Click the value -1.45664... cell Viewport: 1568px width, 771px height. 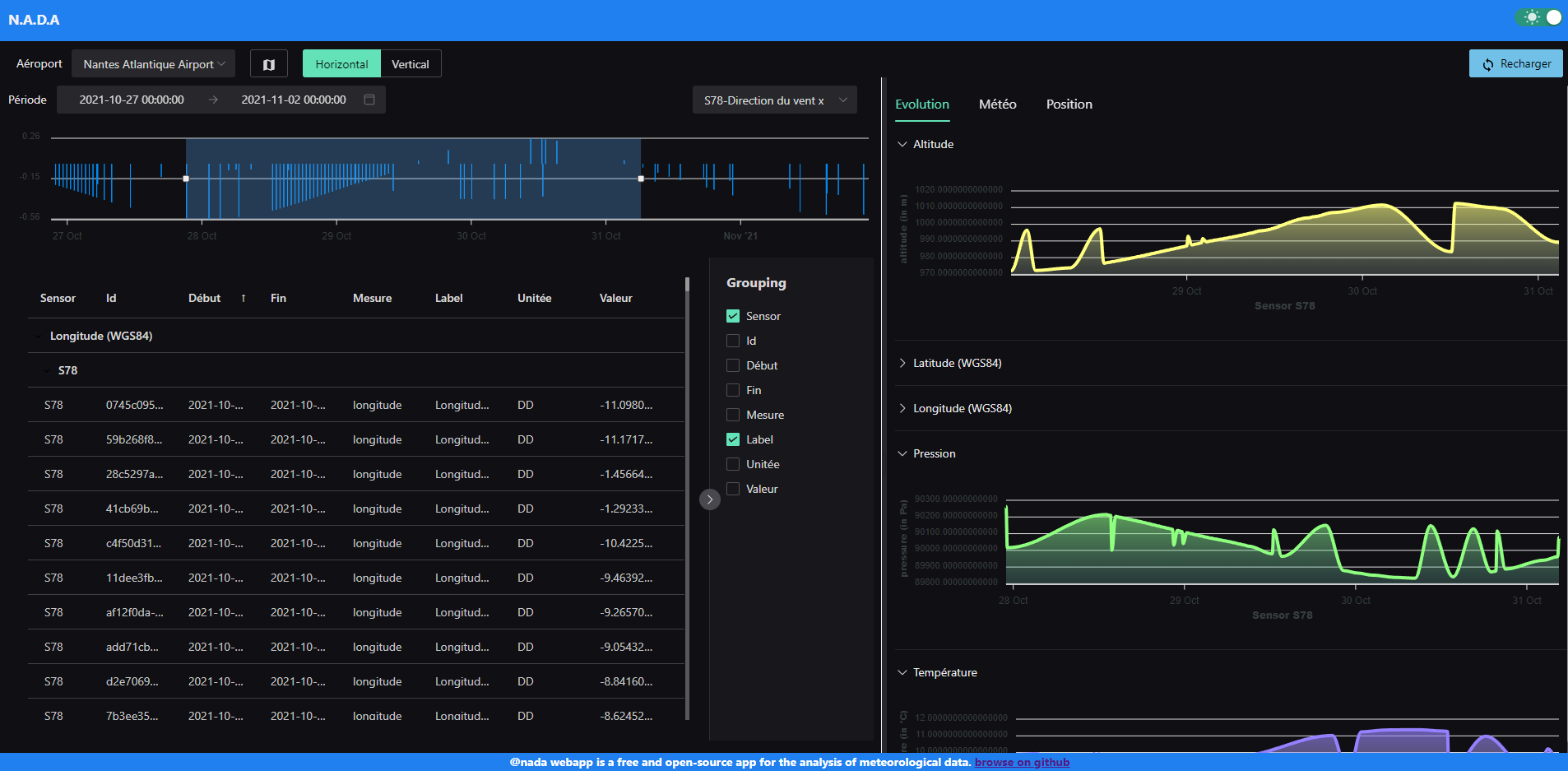click(x=626, y=474)
